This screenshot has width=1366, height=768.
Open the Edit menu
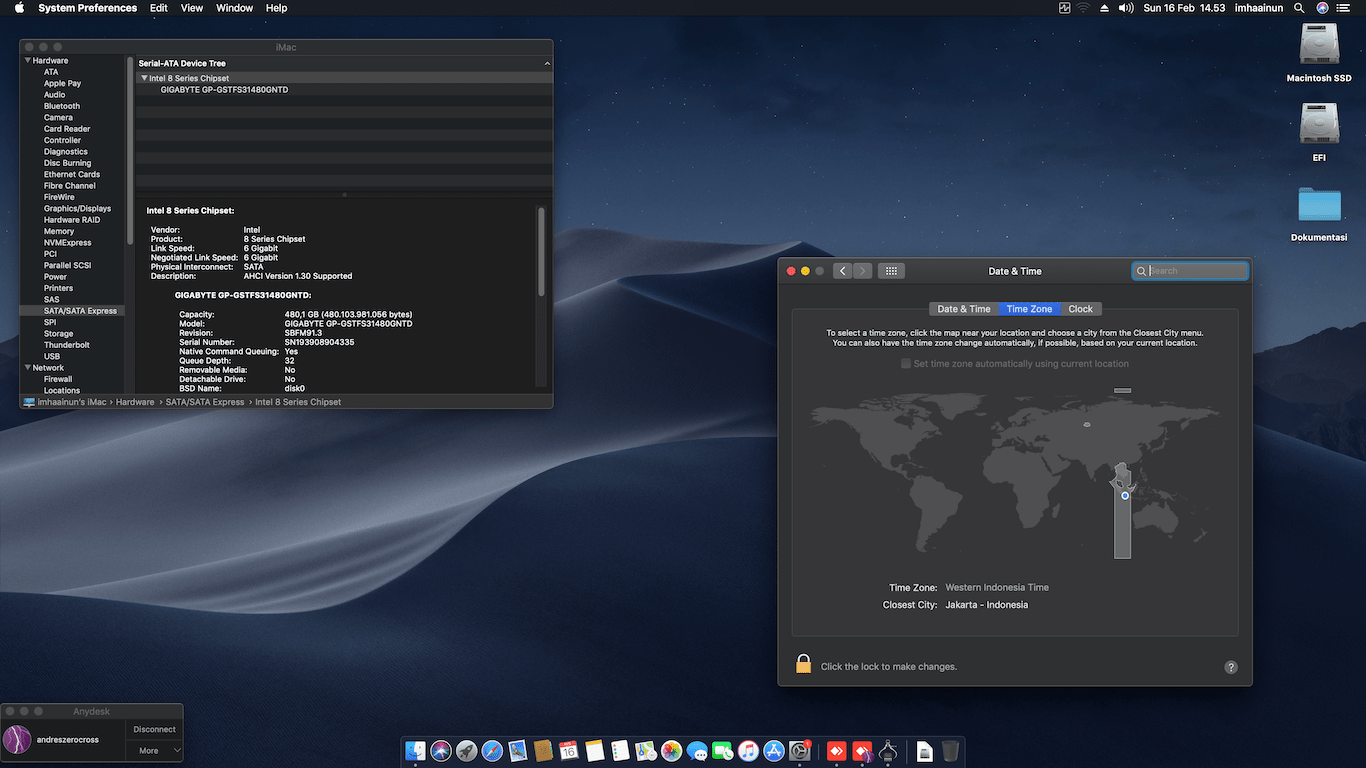click(x=159, y=7)
